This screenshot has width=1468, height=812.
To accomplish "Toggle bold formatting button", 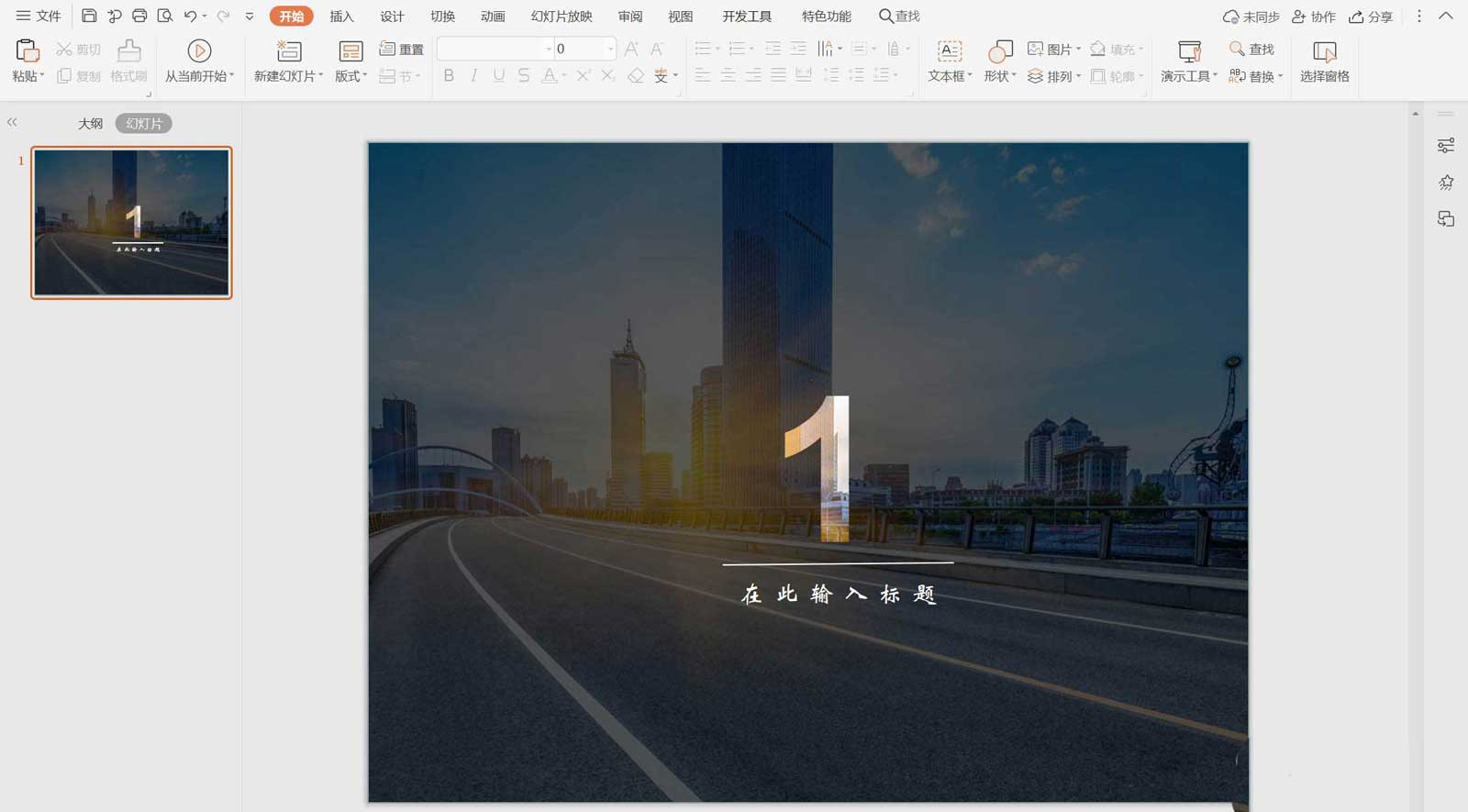I will click(449, 76).
